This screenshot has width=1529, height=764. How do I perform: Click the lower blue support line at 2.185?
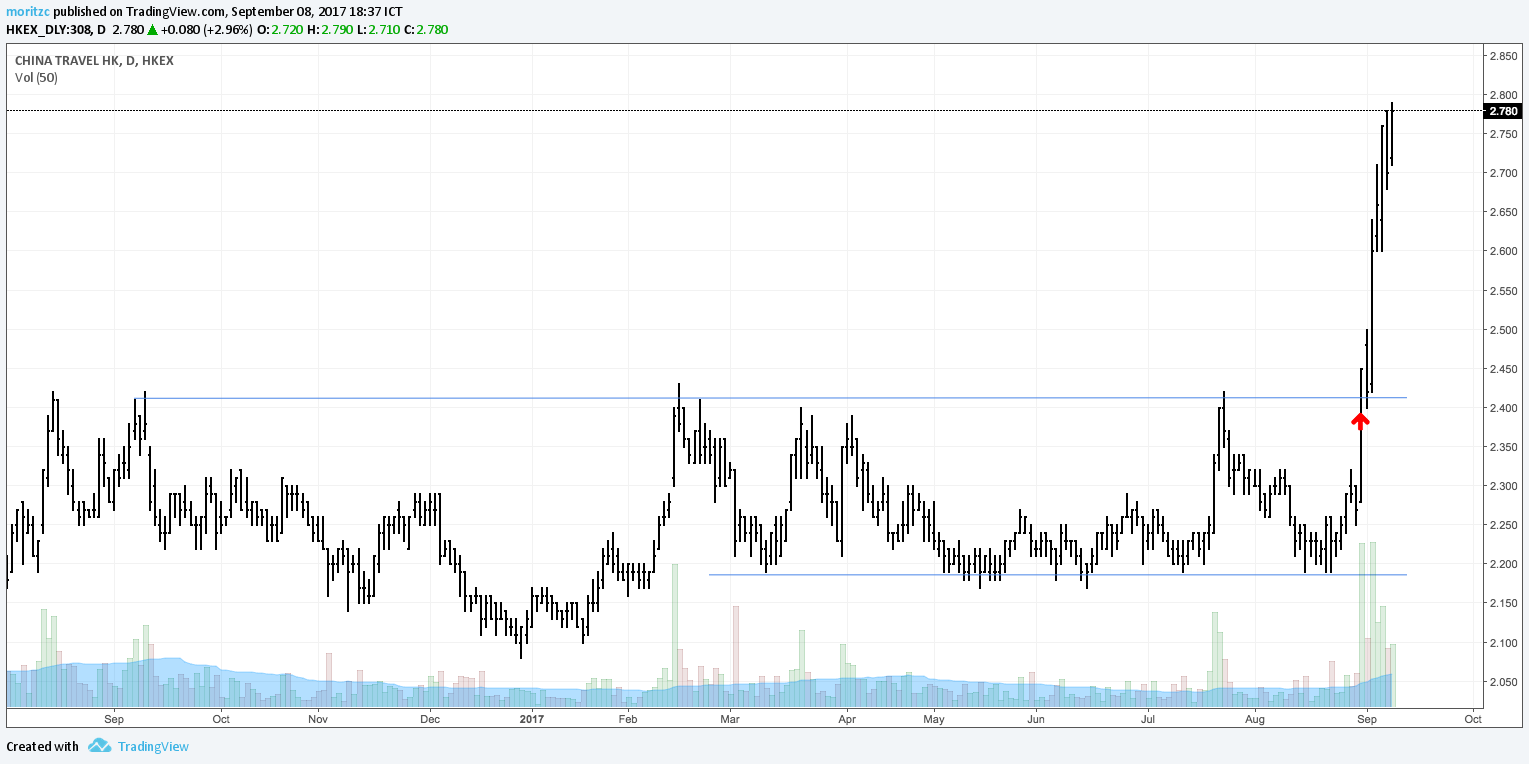click(x=1057, y=575)
